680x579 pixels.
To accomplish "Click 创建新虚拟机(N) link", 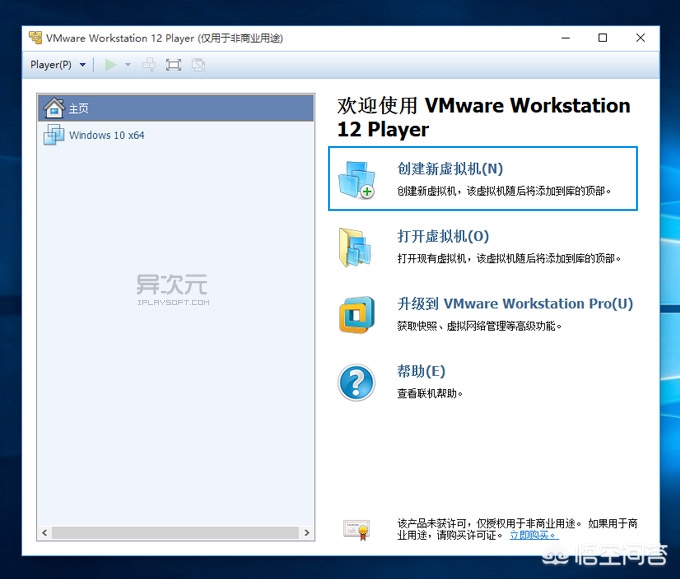I will pyautogui.click(x=450, y=169).
